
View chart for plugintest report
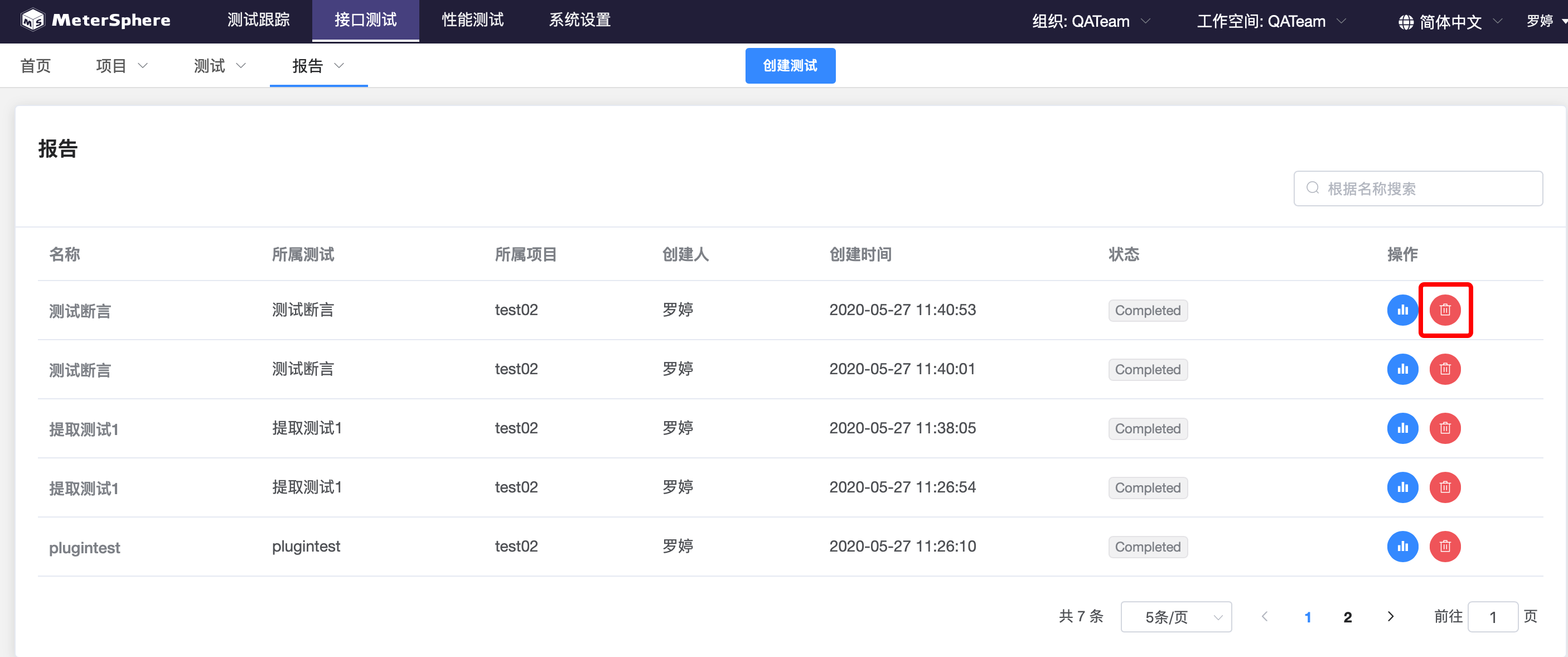point(1402,546)
